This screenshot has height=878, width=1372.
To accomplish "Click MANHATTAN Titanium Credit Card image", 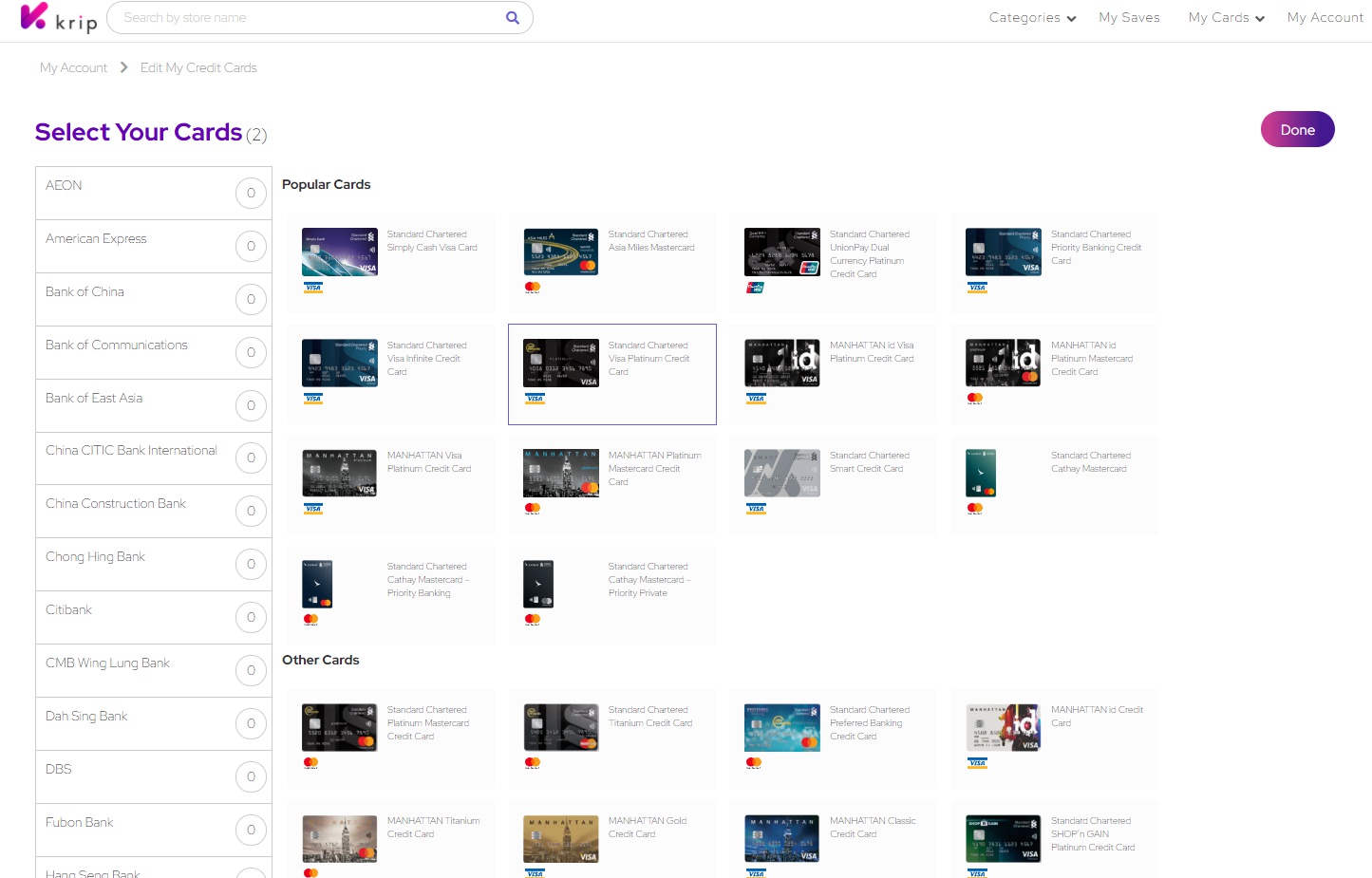I will pos(340,838).
